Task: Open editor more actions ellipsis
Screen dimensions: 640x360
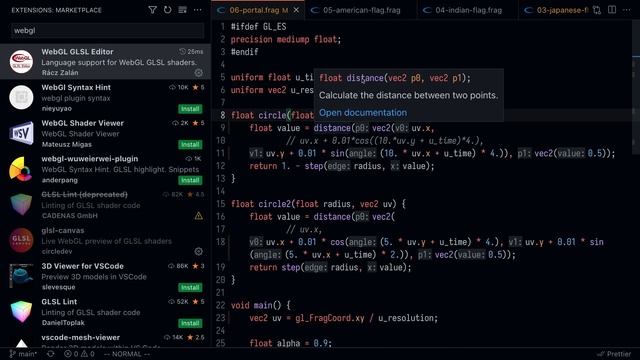Action: [x=627, y=10]
